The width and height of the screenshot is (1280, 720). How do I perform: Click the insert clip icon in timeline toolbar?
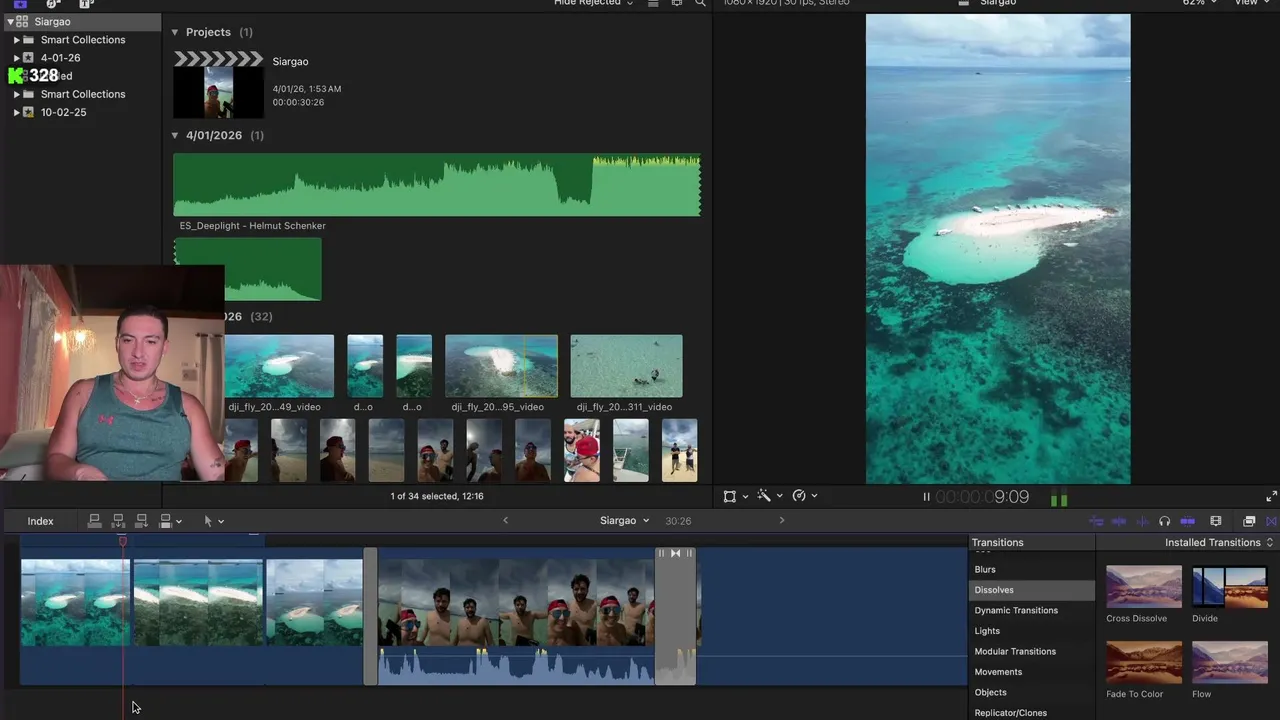point(118,521)
